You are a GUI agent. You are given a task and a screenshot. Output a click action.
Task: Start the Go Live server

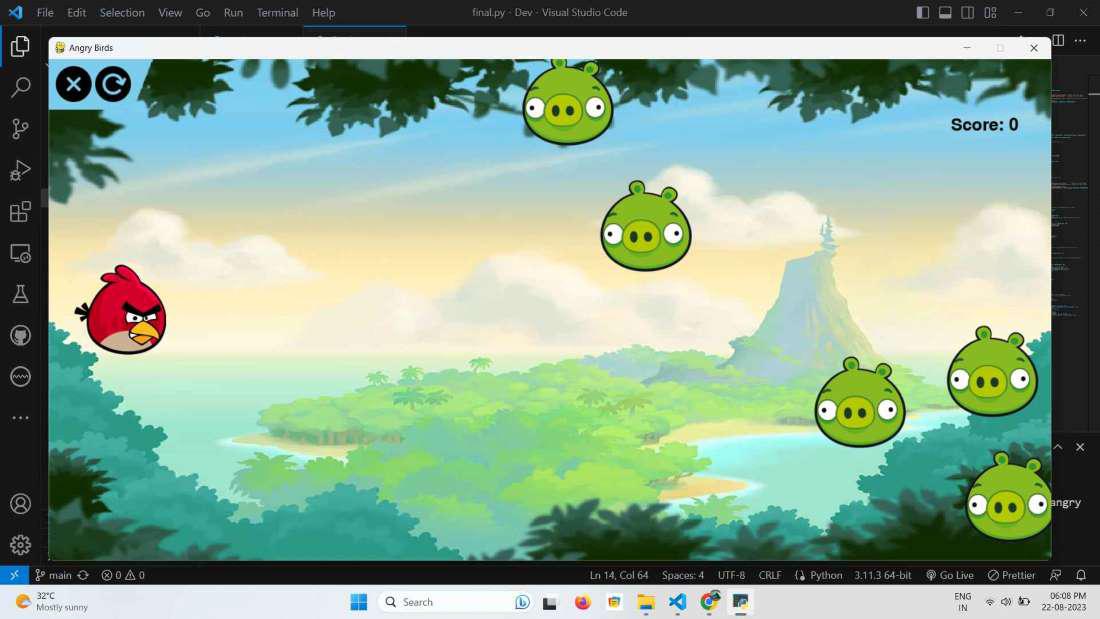(949, 575)
